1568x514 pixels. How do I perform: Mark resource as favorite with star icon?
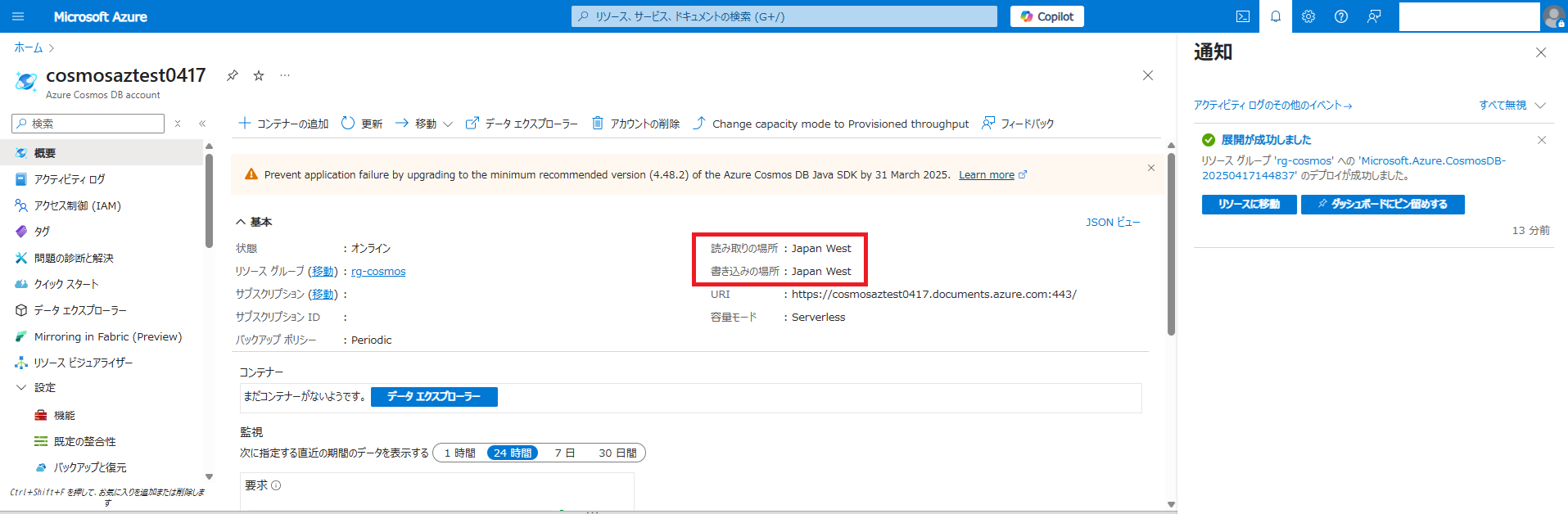(x=259, y=75)
